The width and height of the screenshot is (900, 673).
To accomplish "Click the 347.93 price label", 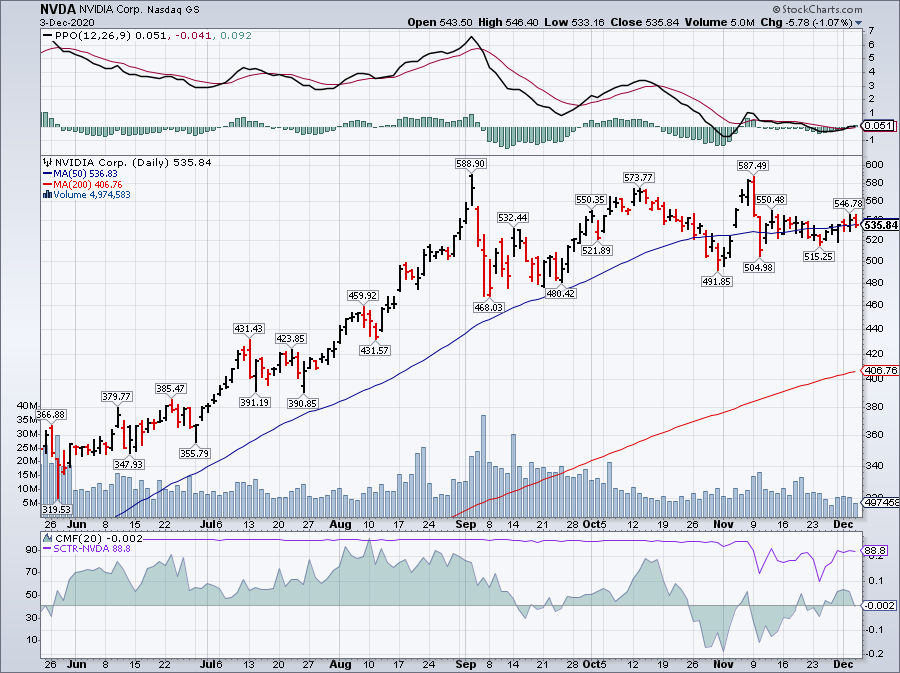I will coord(129,464).
